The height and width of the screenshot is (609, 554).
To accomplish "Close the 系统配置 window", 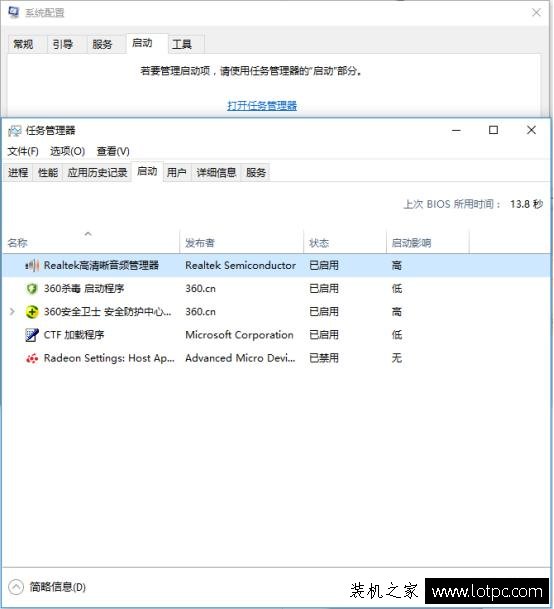I will pyautogui.click(x=537, y=12).
